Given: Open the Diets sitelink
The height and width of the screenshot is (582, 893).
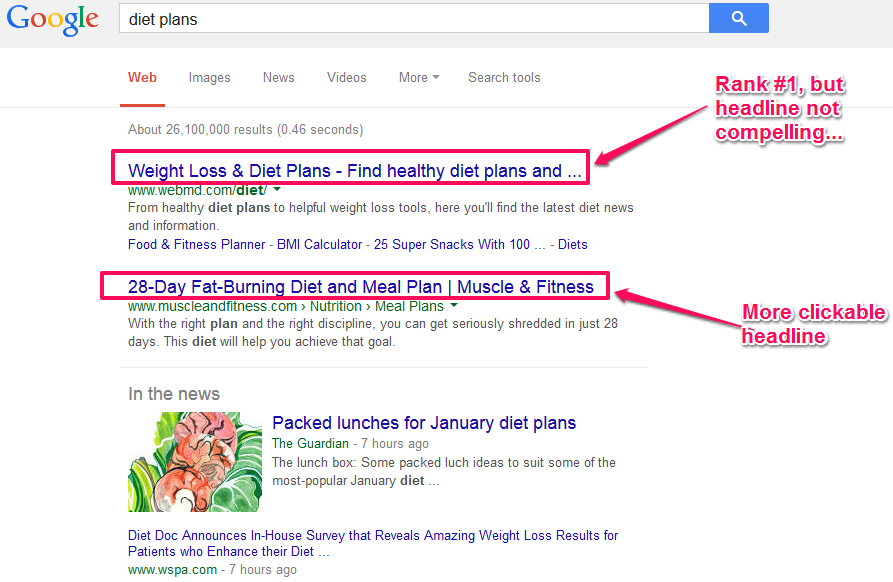Looking at the screenshot, I should pos(572,244).
